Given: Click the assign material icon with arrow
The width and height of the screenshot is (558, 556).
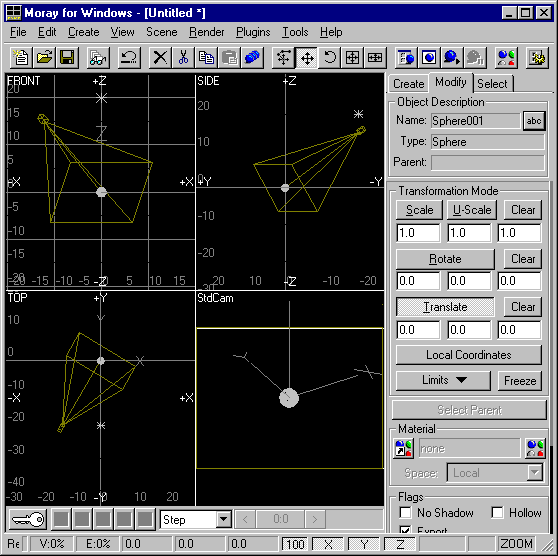Looking at the screenshot, I should [x=404, y=449].
